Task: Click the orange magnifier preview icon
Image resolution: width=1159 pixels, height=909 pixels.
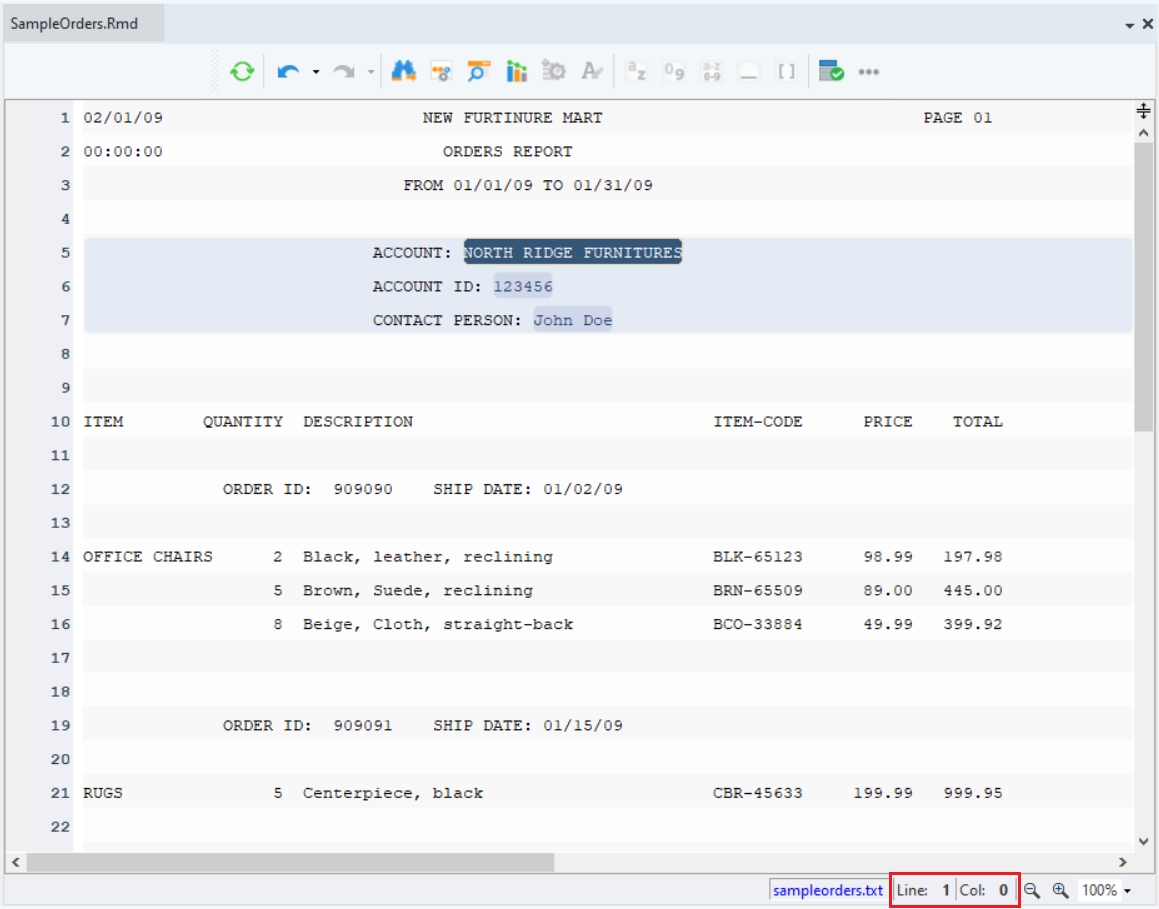Action: pyautogui.click(x=478, y=72)
